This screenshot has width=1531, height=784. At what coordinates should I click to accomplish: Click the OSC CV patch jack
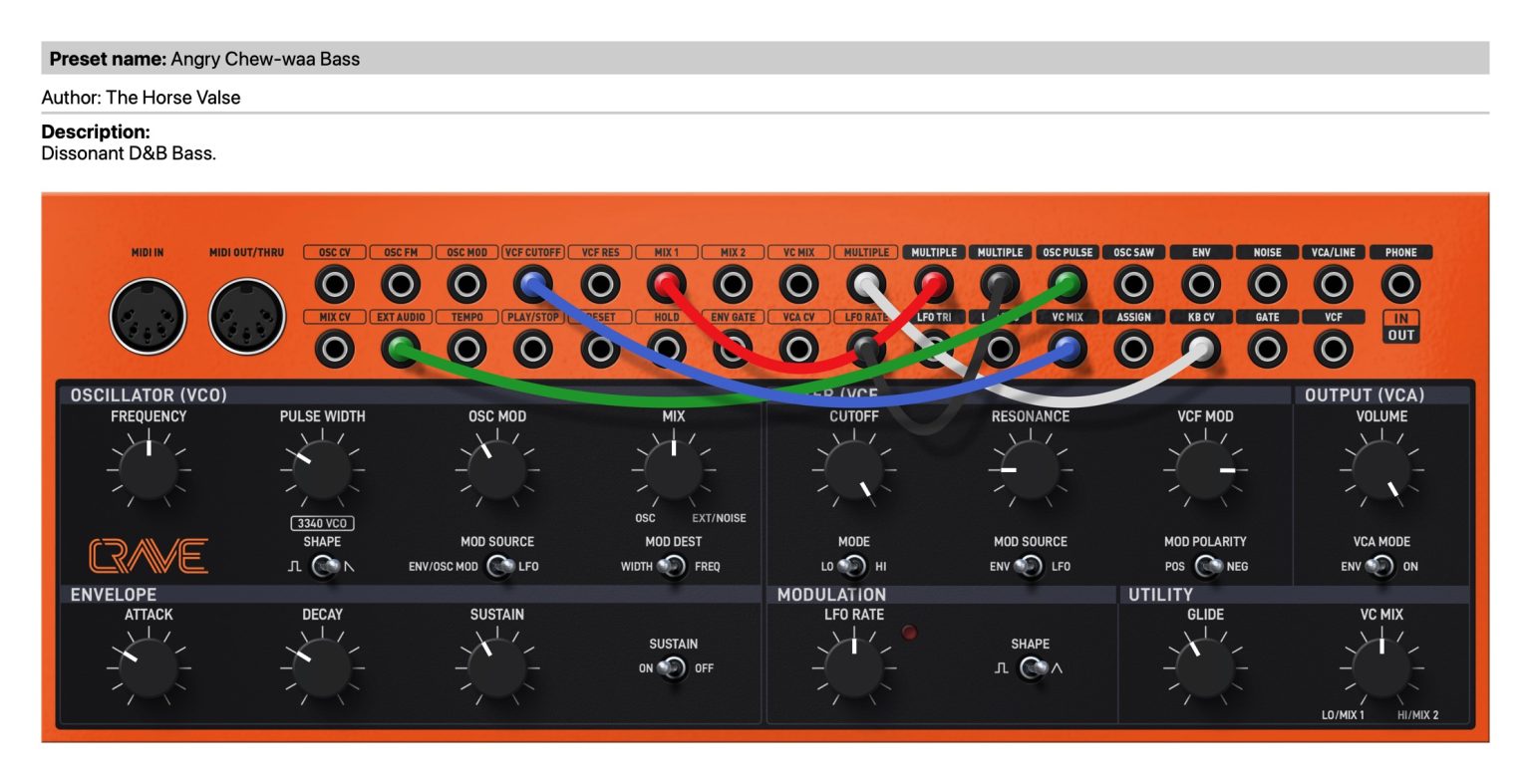[334, 285]
